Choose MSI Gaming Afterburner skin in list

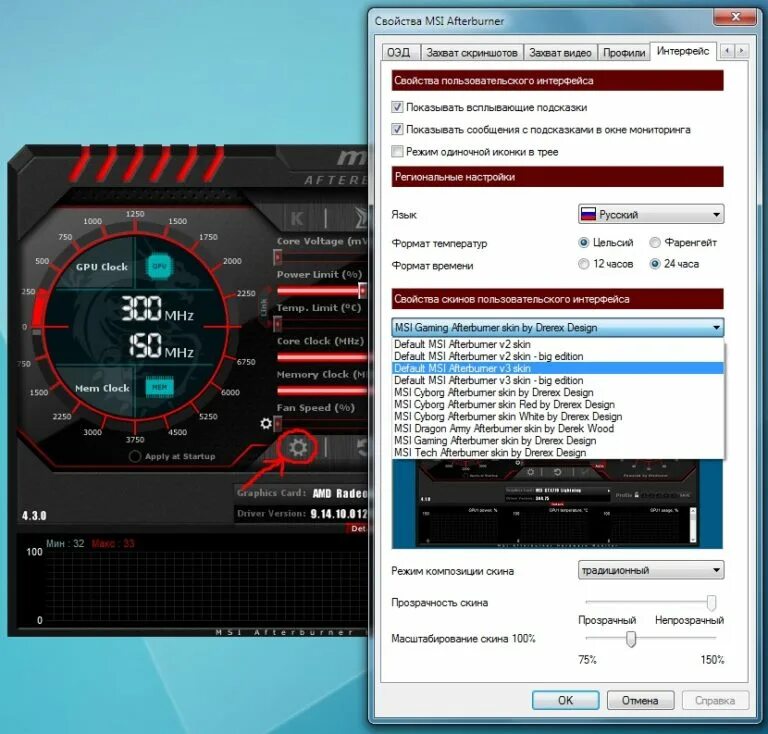click(558, 441)
